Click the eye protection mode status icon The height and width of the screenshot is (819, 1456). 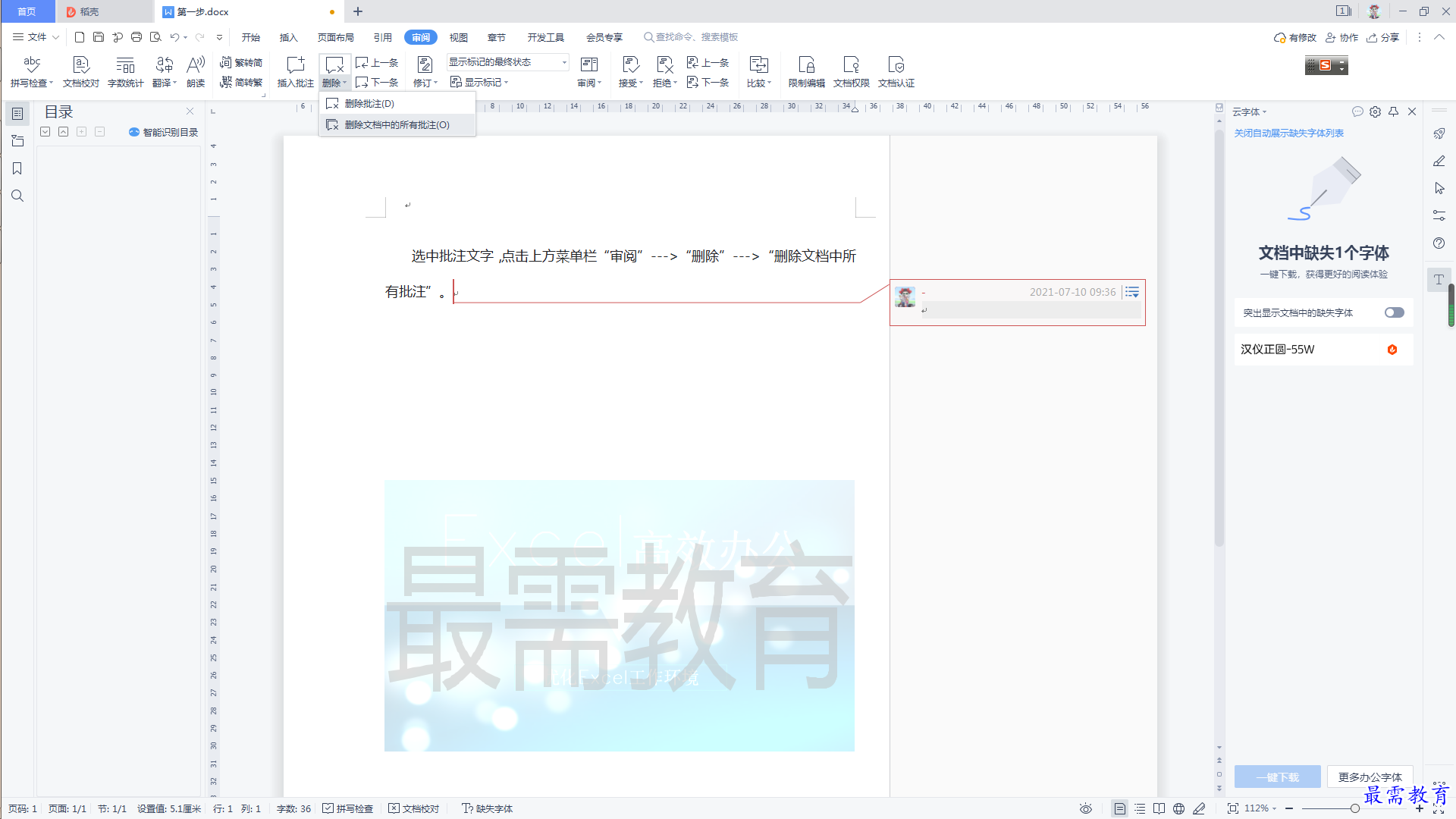tap(1086, 808)
